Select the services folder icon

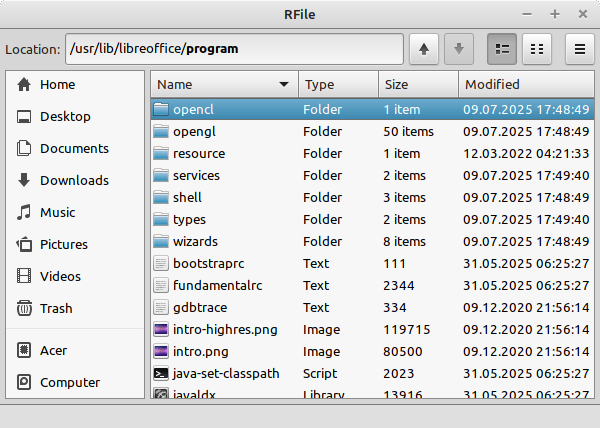click(161, 176)
